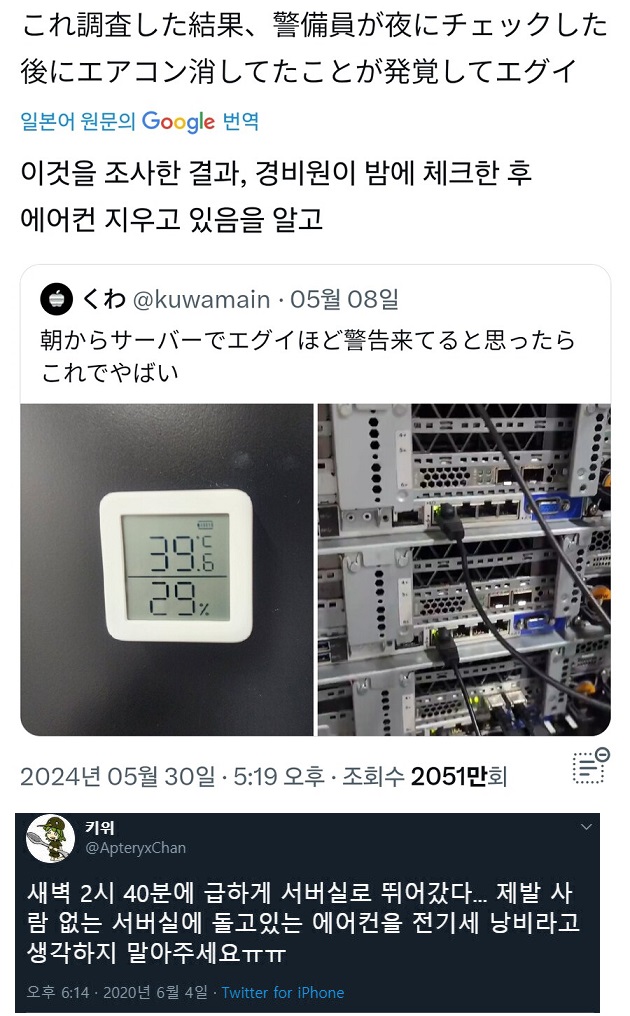Click the Google logo in the translation line

[178, 122]
